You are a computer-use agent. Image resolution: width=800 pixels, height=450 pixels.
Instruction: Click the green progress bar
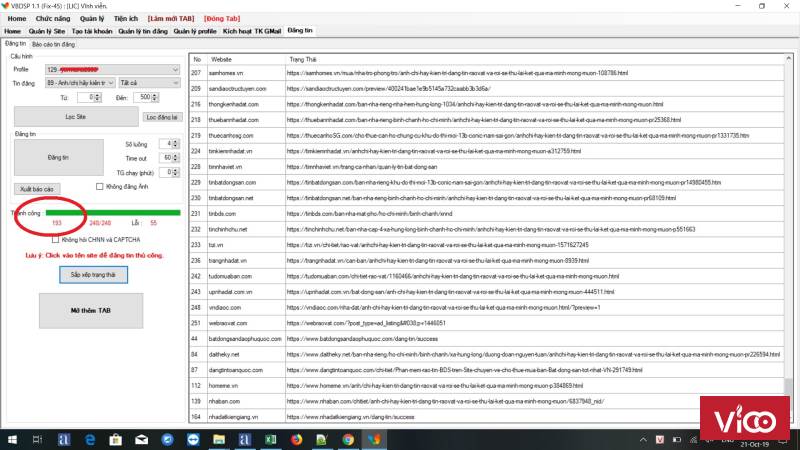click(x=113, y=213)
